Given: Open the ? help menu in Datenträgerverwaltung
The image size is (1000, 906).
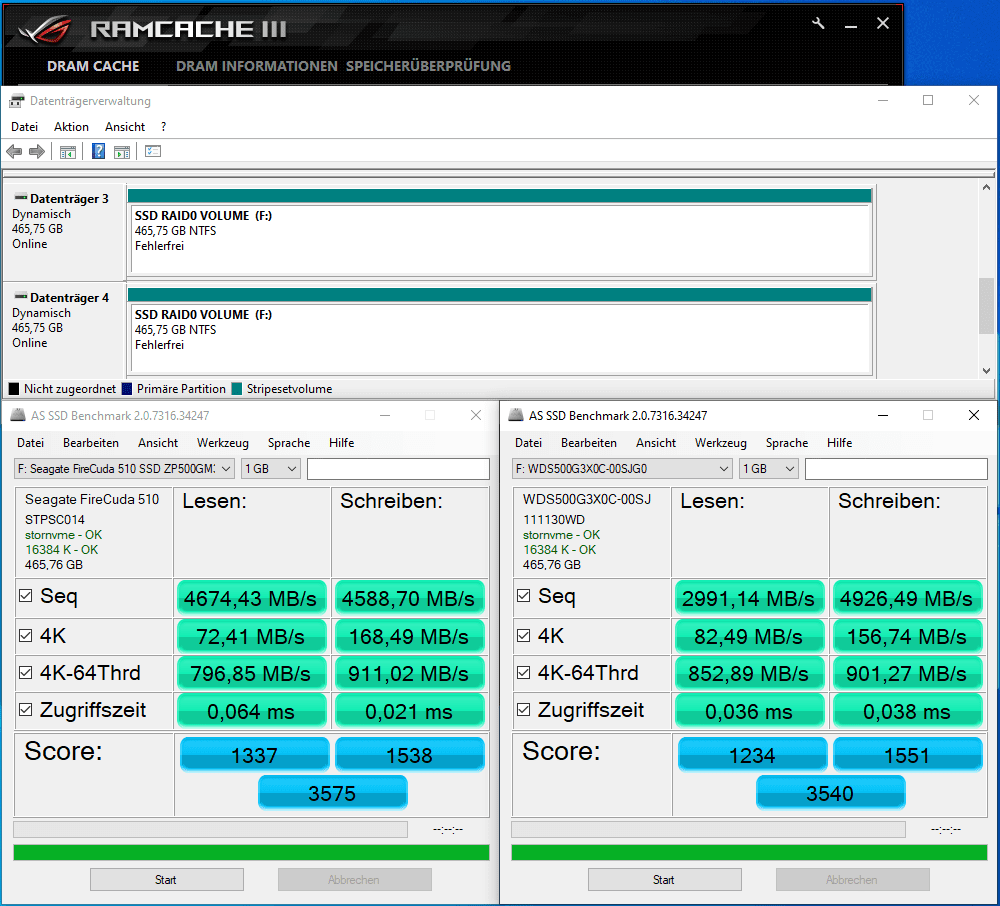Looking at the screenshot, I should (x=164, y=127).
